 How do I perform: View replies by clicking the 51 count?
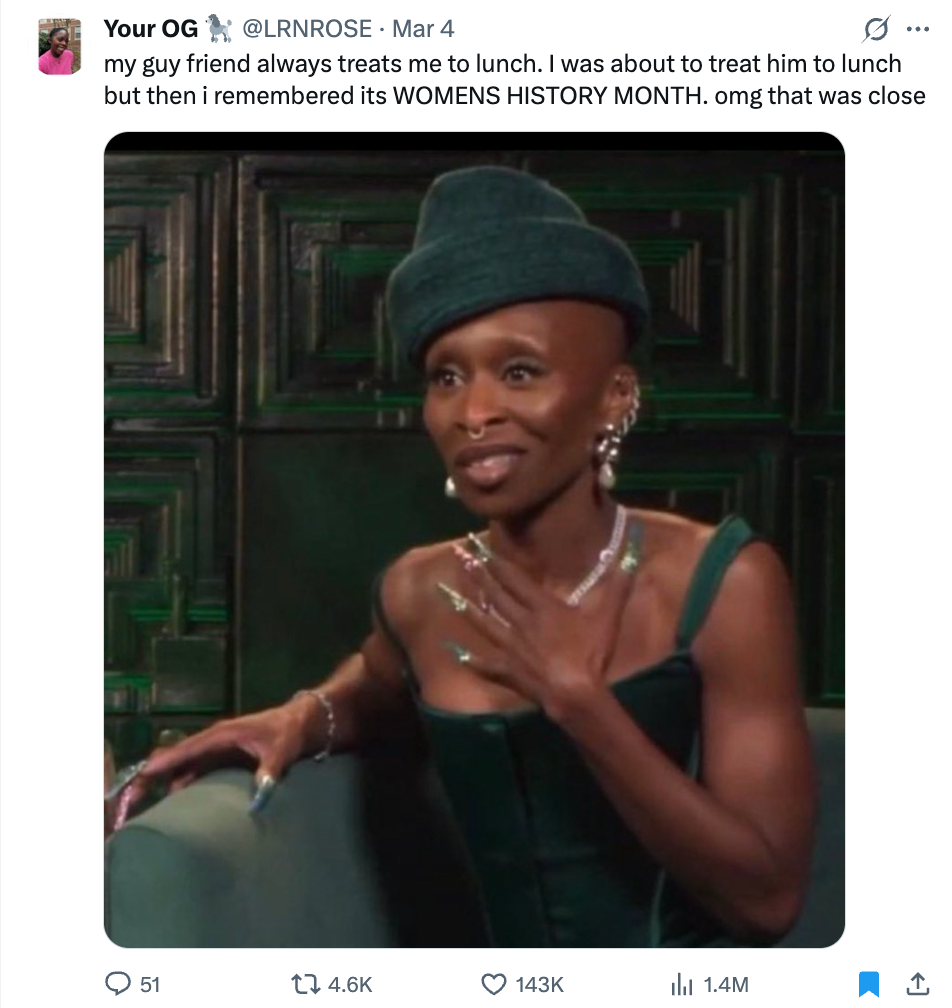150,985
